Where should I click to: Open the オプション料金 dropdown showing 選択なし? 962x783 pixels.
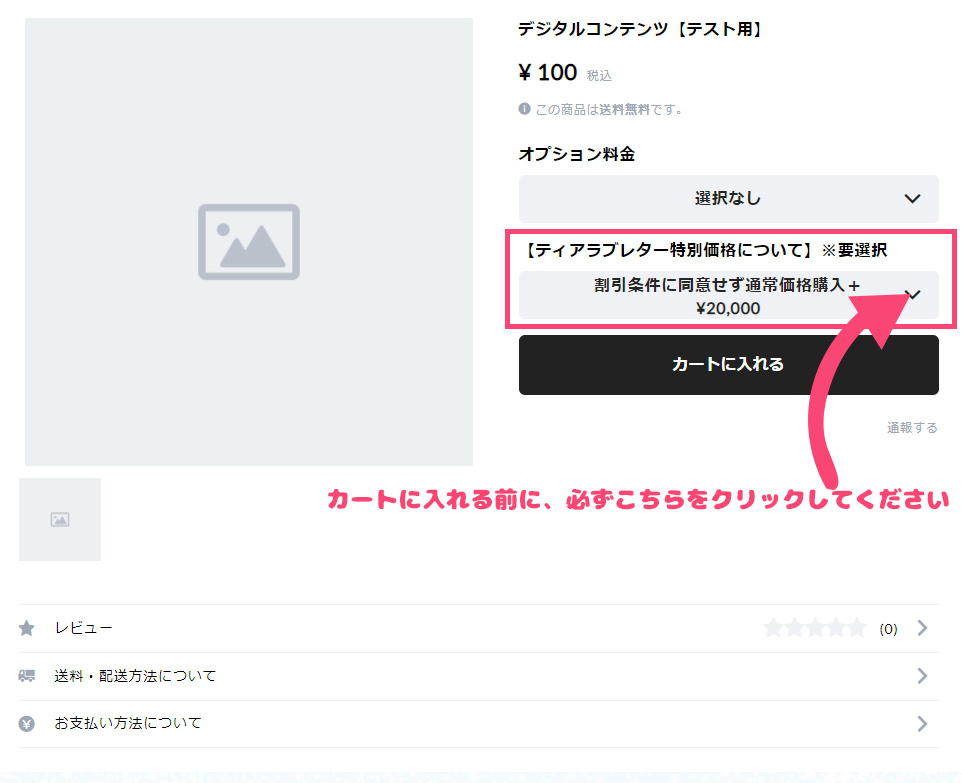[728, 199]
